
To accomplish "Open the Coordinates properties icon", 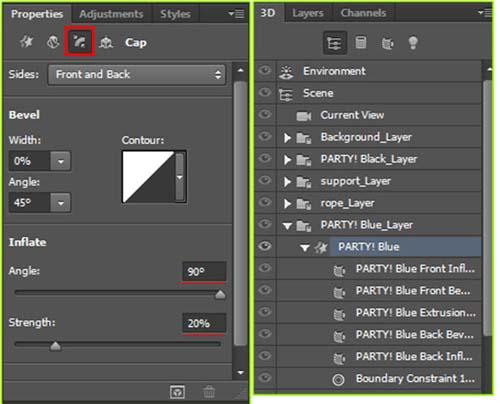I will [x=106, y=42].
